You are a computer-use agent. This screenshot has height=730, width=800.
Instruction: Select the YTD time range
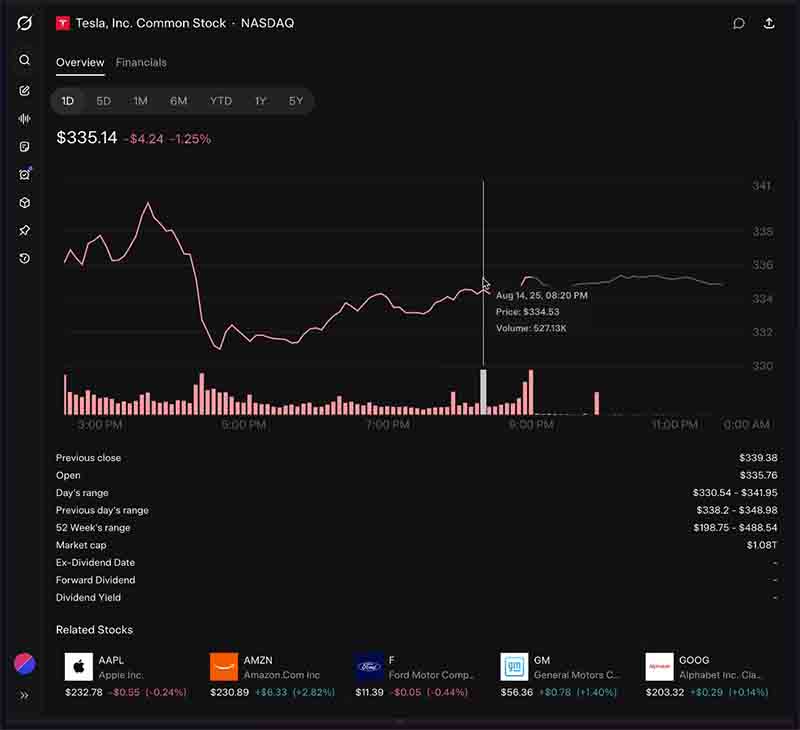220,101
